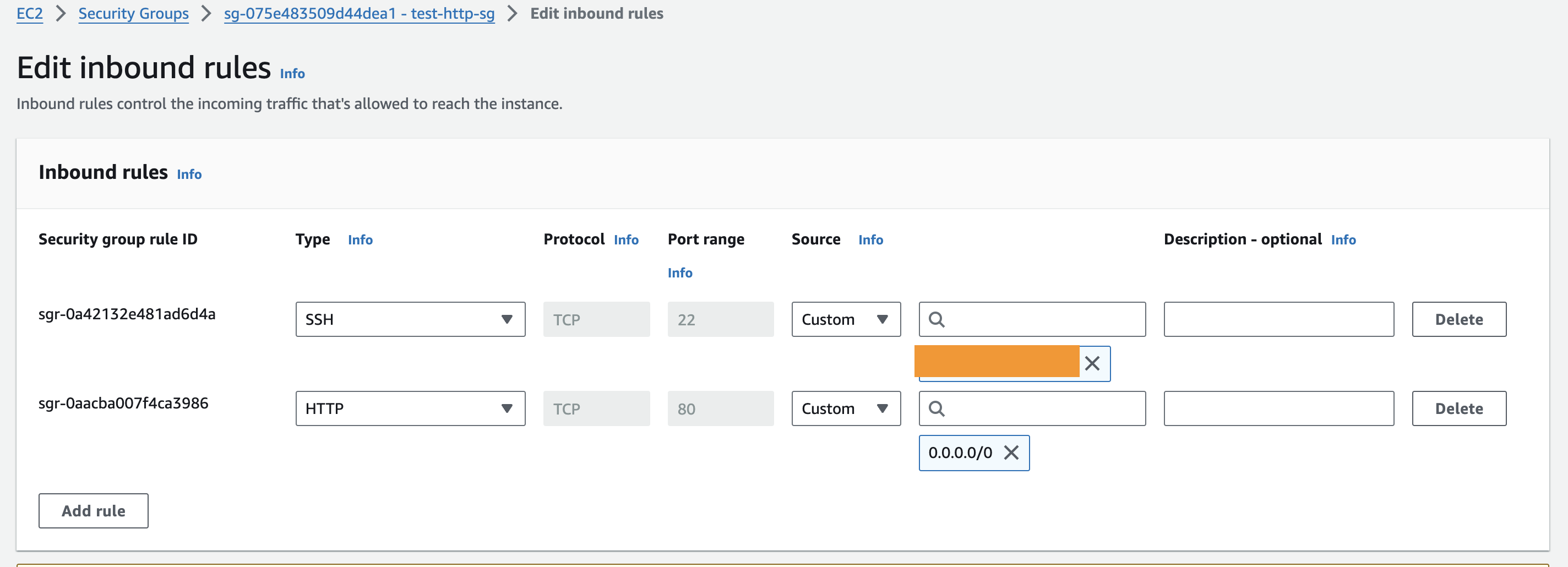Click the TCP protocol field in SSH row

[596, 319]
